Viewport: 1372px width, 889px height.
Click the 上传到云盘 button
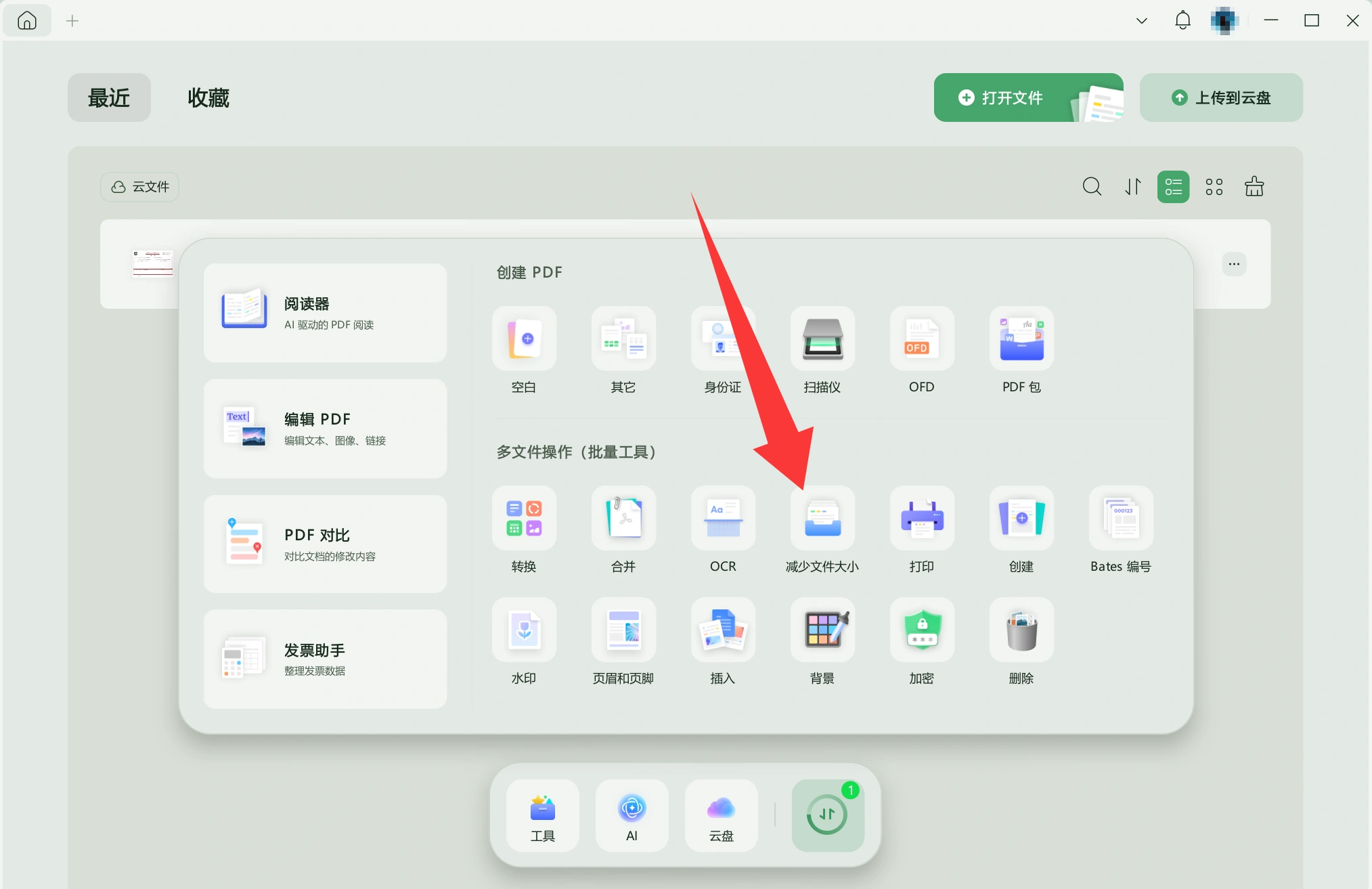1221,97
